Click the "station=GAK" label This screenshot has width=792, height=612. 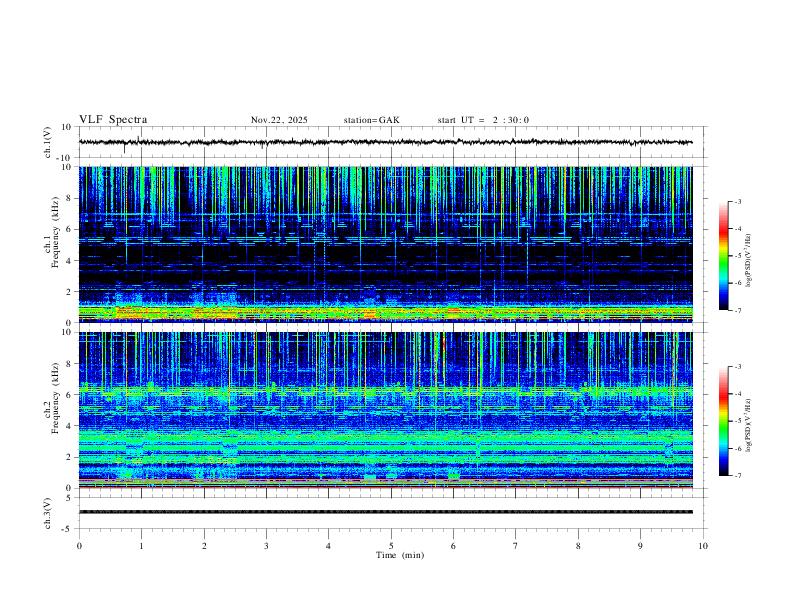pos(371,120)
